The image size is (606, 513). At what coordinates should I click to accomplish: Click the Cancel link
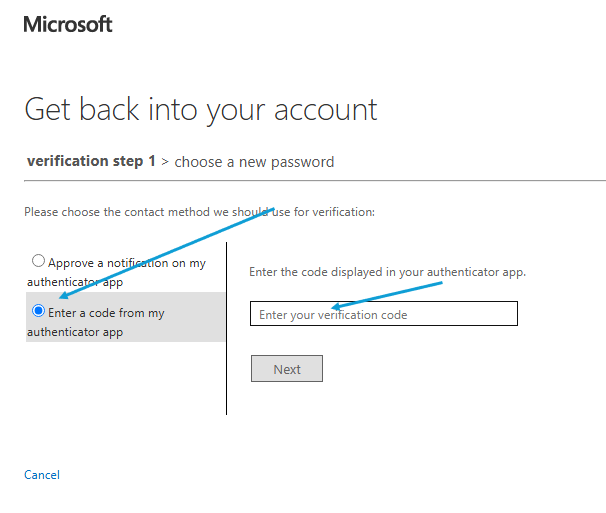point(42,475)
